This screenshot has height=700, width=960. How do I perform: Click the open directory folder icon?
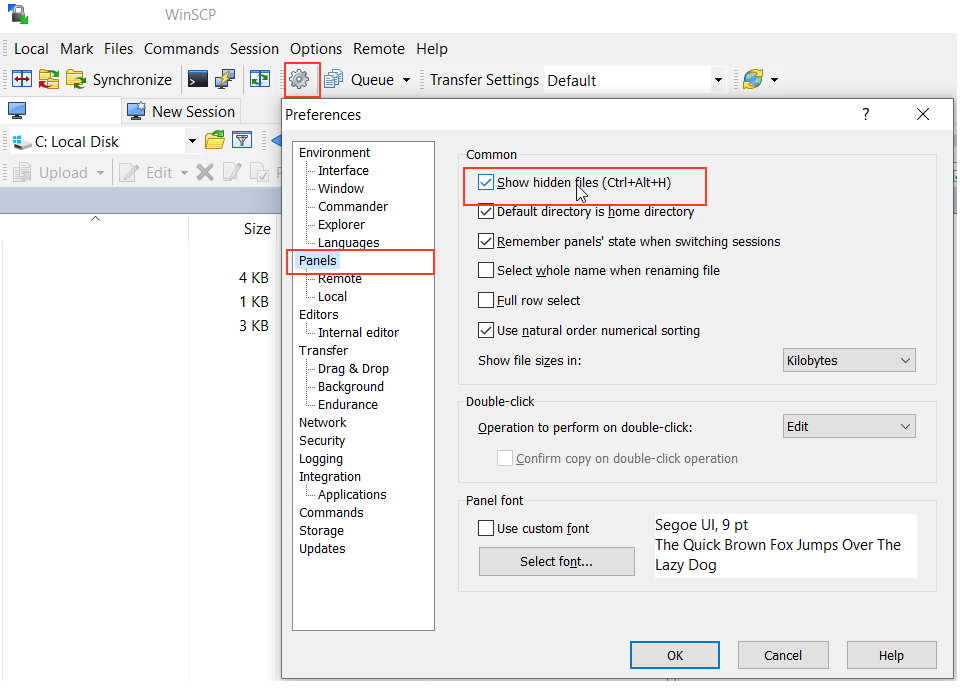[215, 140]
